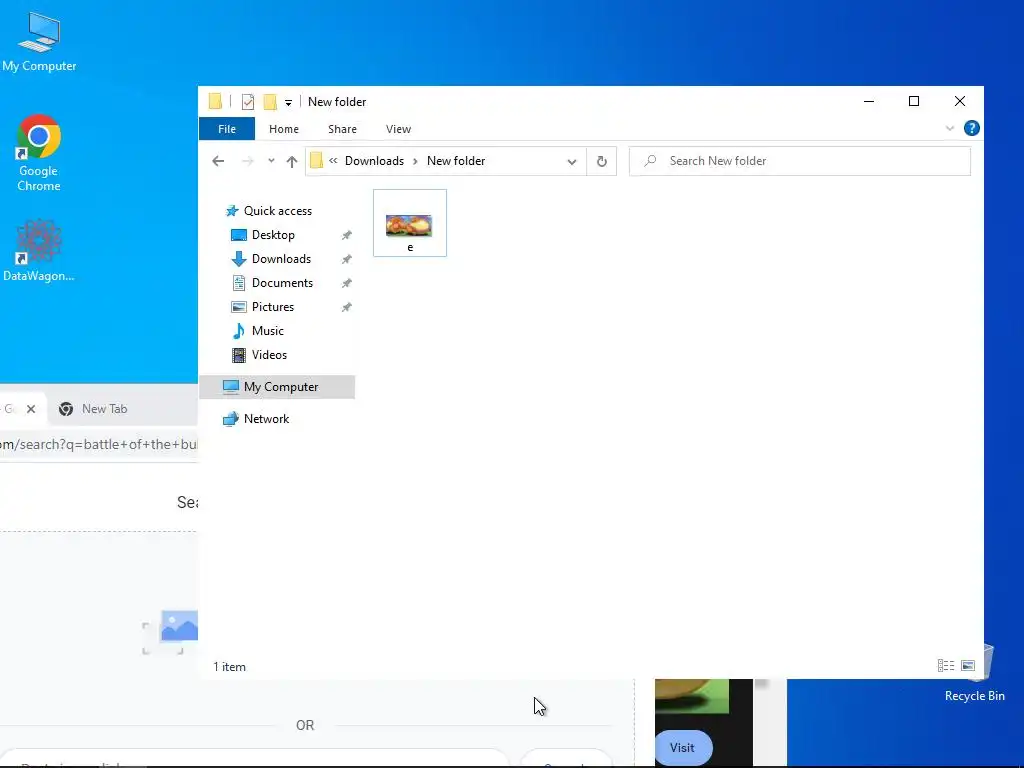Open Explorer Help with the question icon
Viewport: 1024px width, 768px height.
coord(972,128)
